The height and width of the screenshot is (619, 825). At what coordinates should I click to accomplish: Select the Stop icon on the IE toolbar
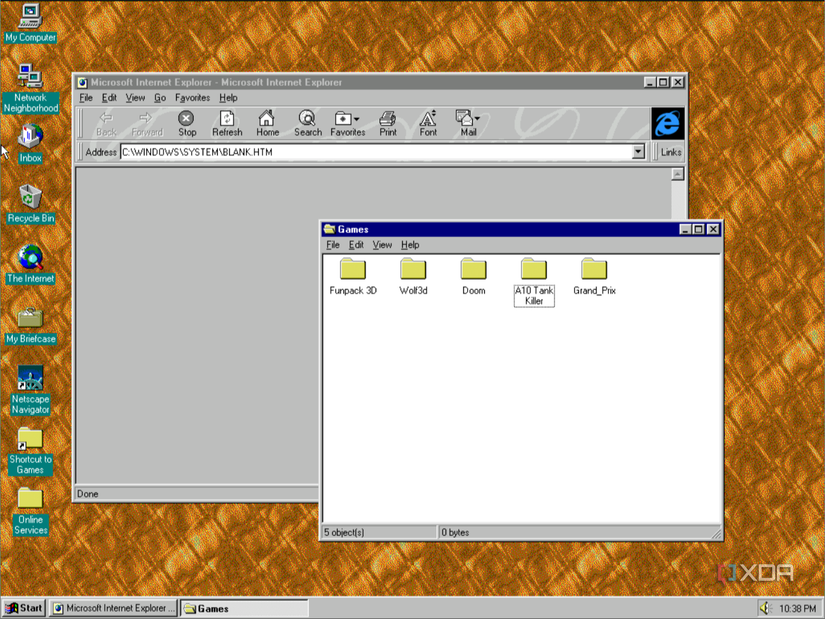pyautogui.click(x=187, y=122)
